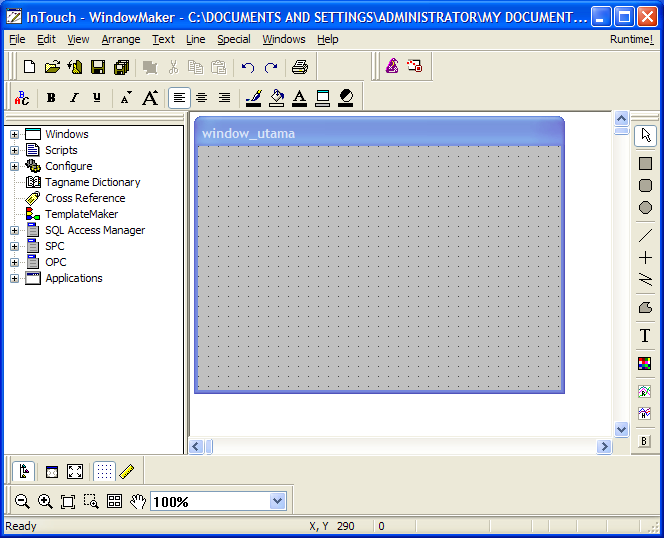Expand the OPC tree node
The height and width of the screenshot is (538, 664).
[x=14, y=262]
